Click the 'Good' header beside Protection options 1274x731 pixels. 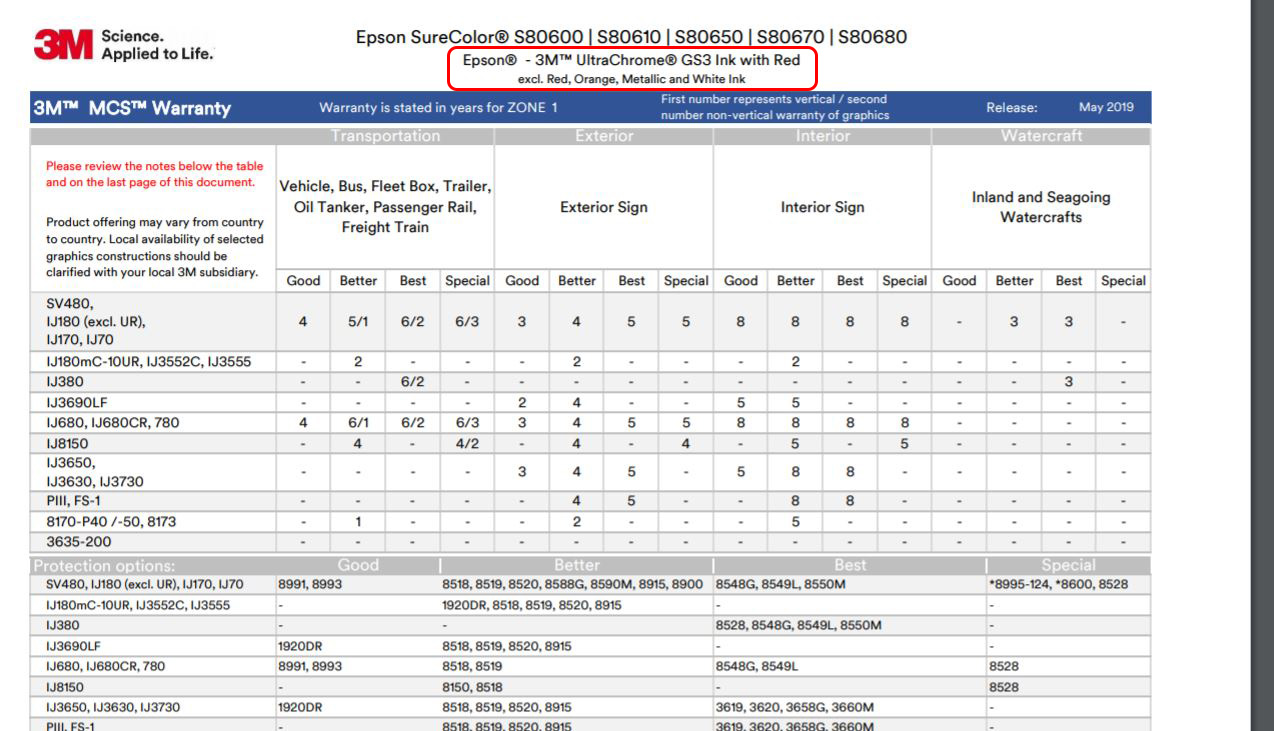[x=358, y=565]
